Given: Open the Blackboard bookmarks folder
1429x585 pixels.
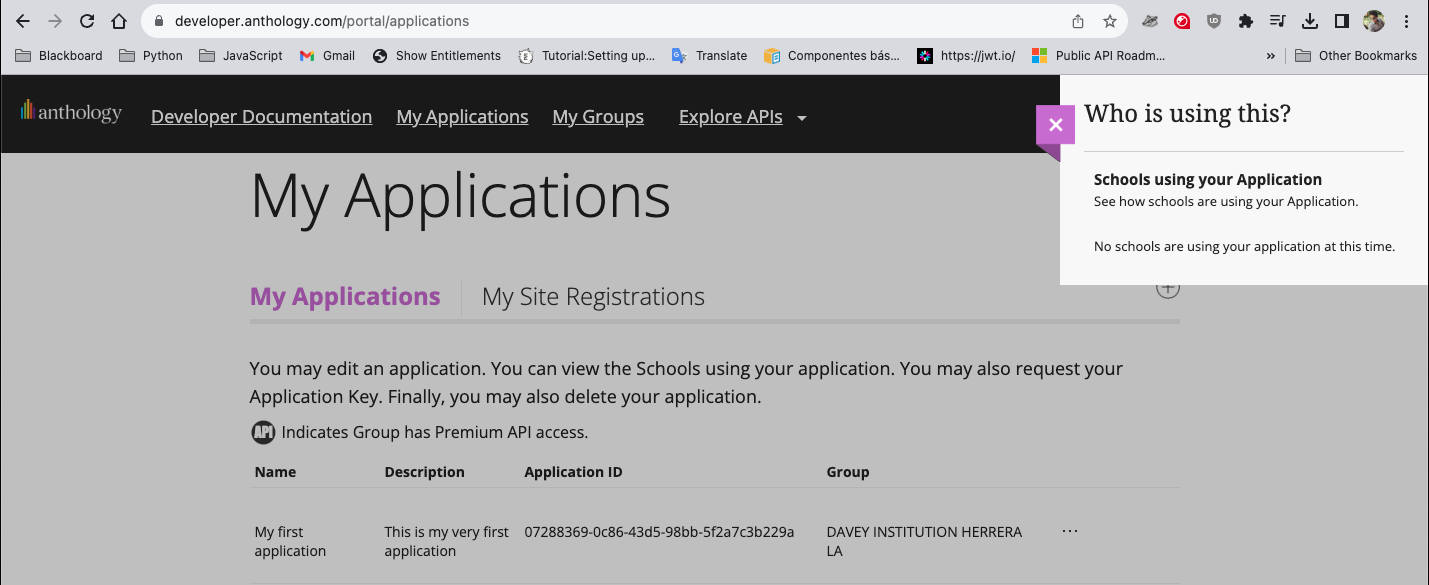Looking at the screenshot, I should pyautogui.click(x=59, y=56).
